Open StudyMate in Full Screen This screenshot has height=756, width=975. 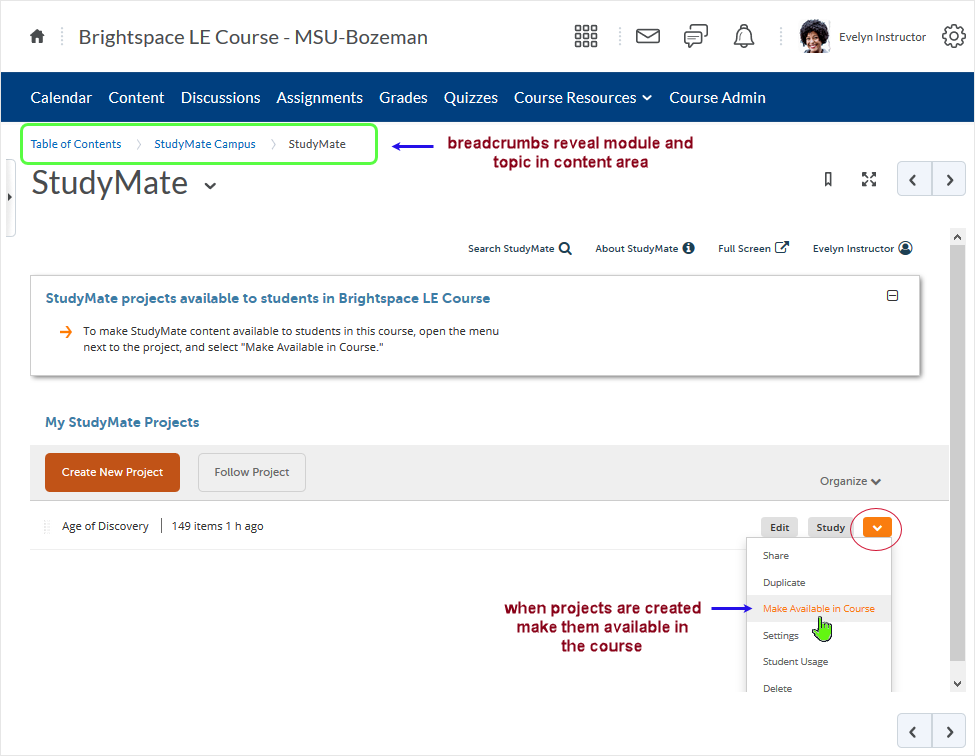754,248
